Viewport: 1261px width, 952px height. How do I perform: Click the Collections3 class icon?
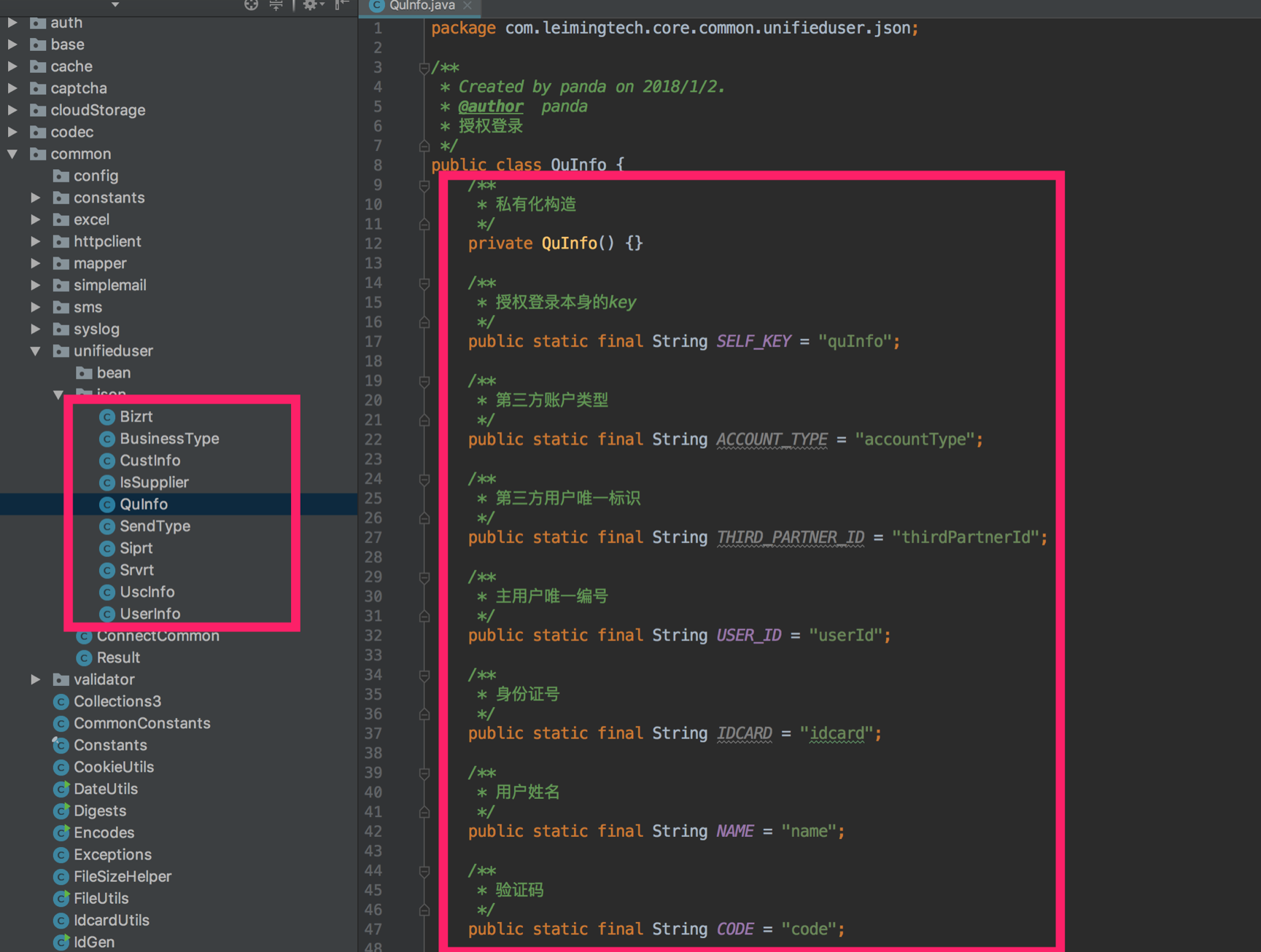coord(61,701)
